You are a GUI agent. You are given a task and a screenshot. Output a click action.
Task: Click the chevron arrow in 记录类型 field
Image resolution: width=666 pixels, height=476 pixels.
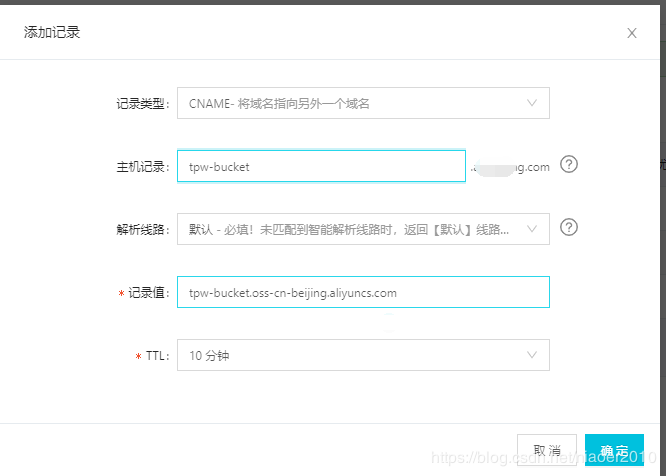click(532, 102)
